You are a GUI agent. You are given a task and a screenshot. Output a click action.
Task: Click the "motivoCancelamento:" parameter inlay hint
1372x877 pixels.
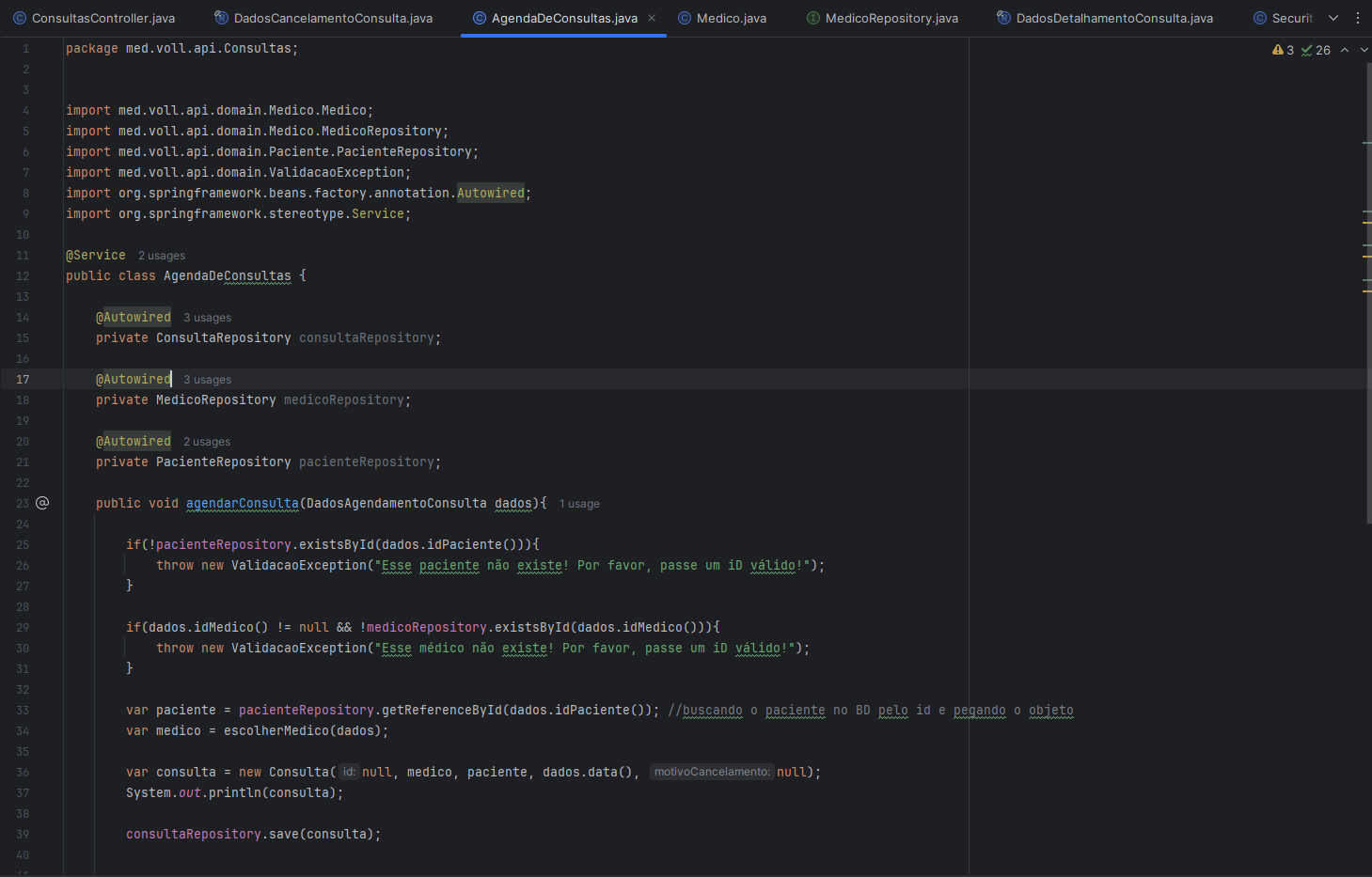[x=712, y=772]
